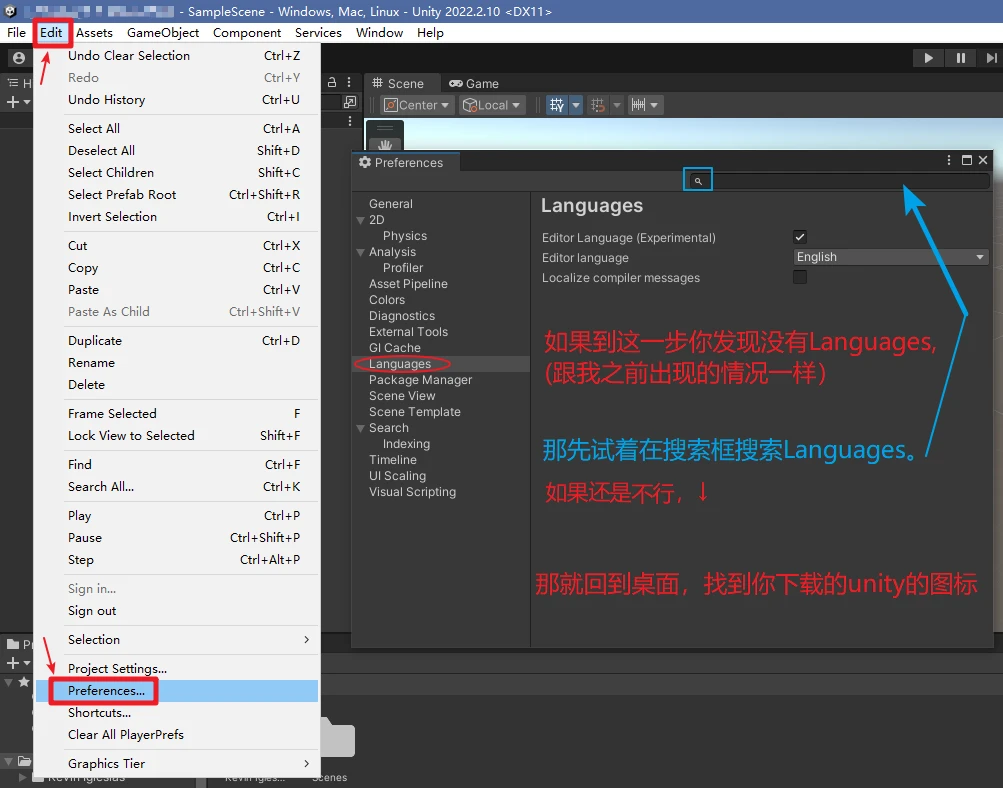Screen dimensions: 1003x788
Task: Click the Preferences tab gear icon
Action: 365,162
